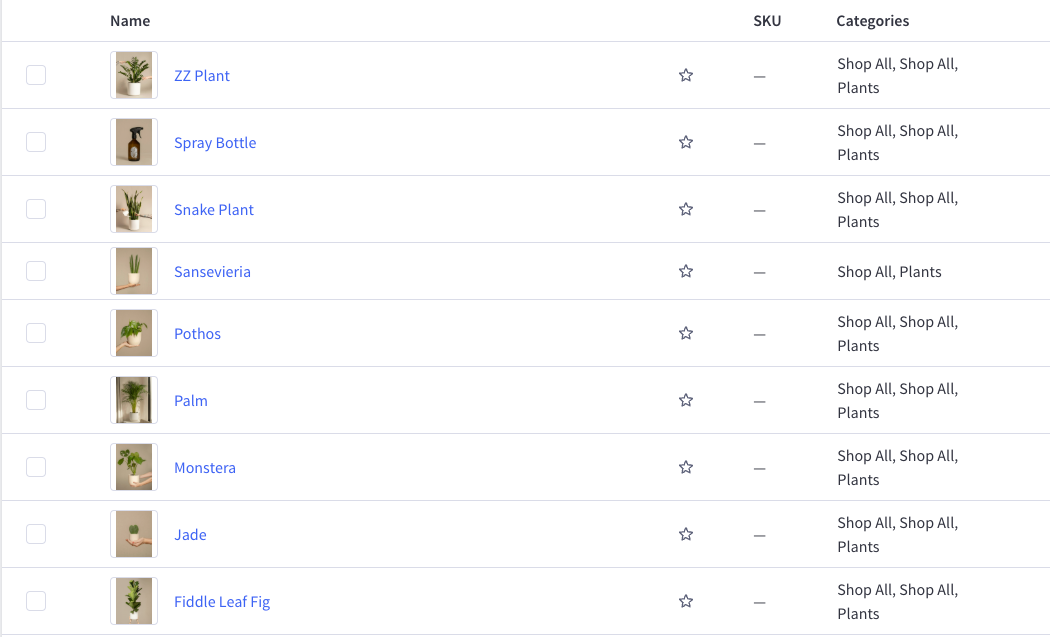The height and width of the screenshot is (637, 1050).
Task: Mark Spray Bottle as featured with star
Action: tap(686, 142)
